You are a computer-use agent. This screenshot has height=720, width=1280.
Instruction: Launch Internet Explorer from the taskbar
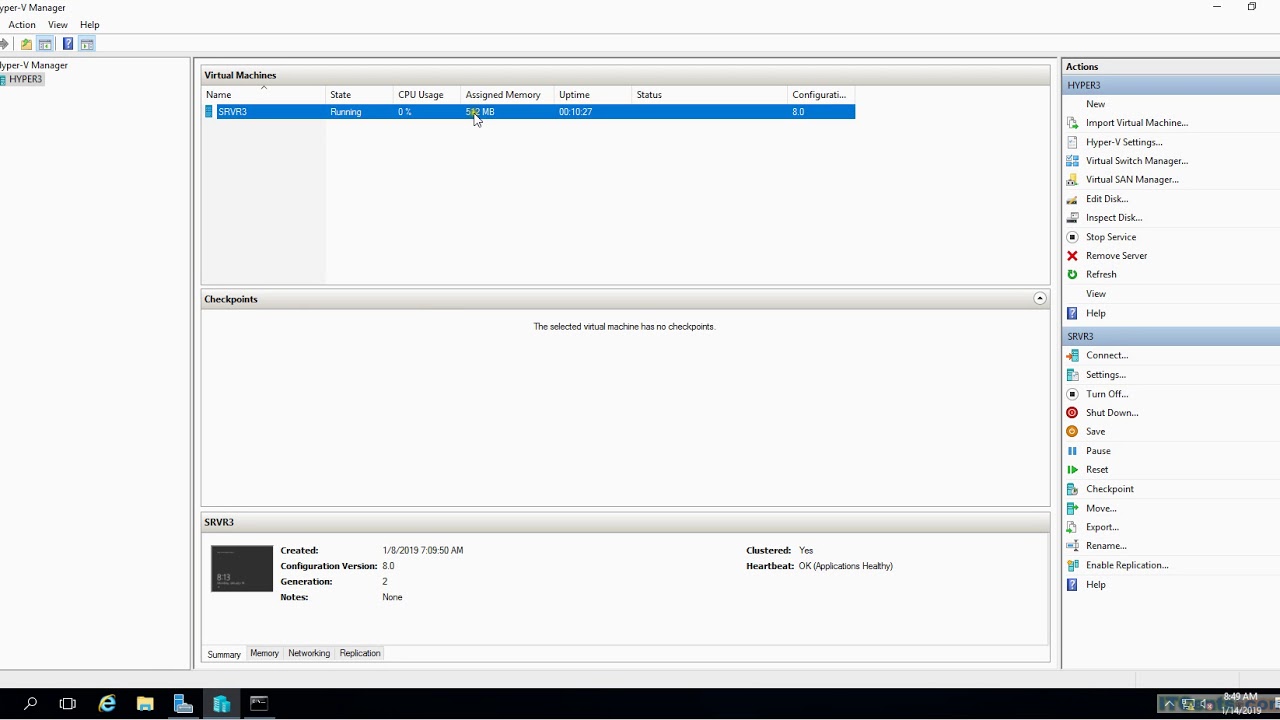point(107,704)
